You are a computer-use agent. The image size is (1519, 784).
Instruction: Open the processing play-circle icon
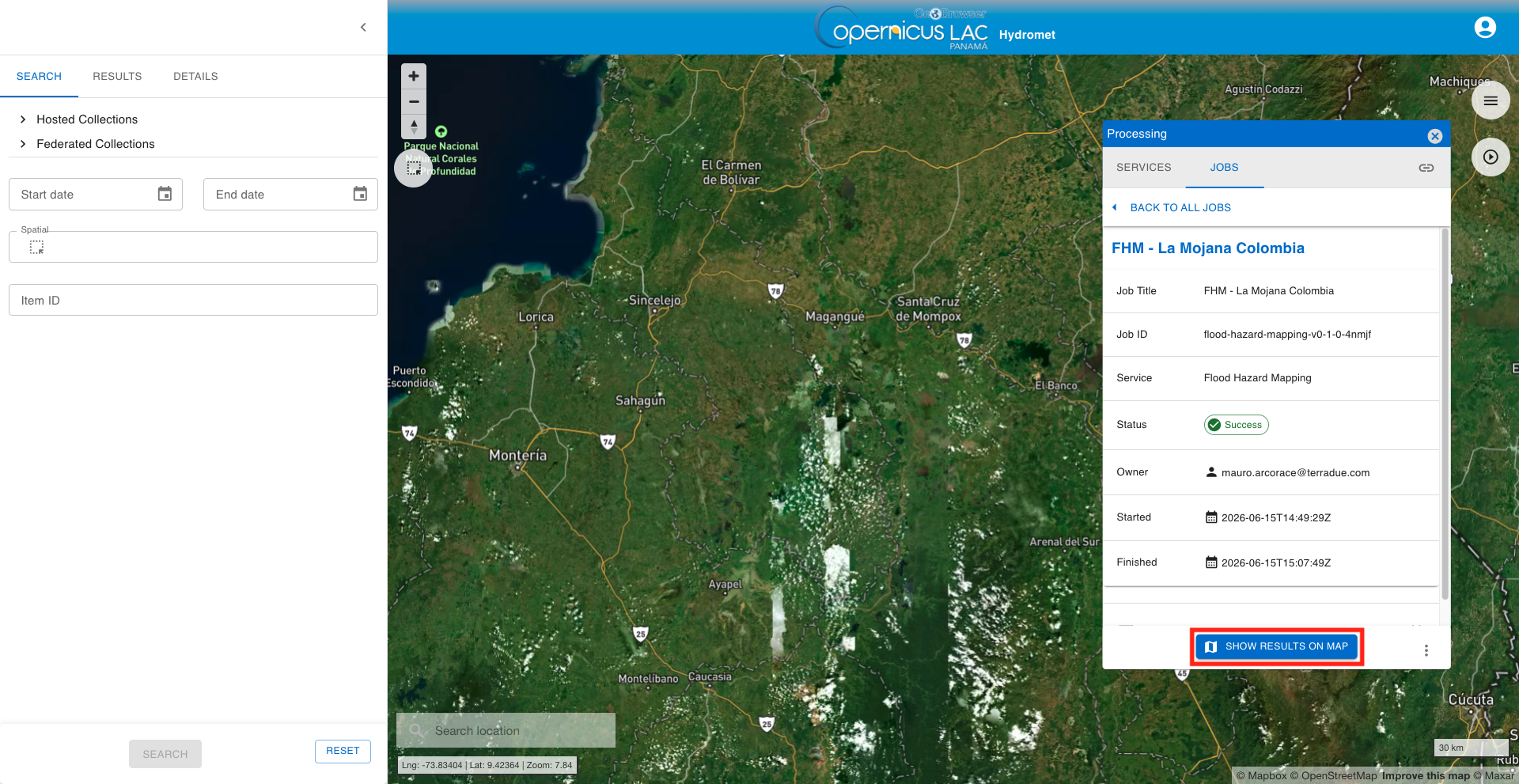[x=1491, y=157]
